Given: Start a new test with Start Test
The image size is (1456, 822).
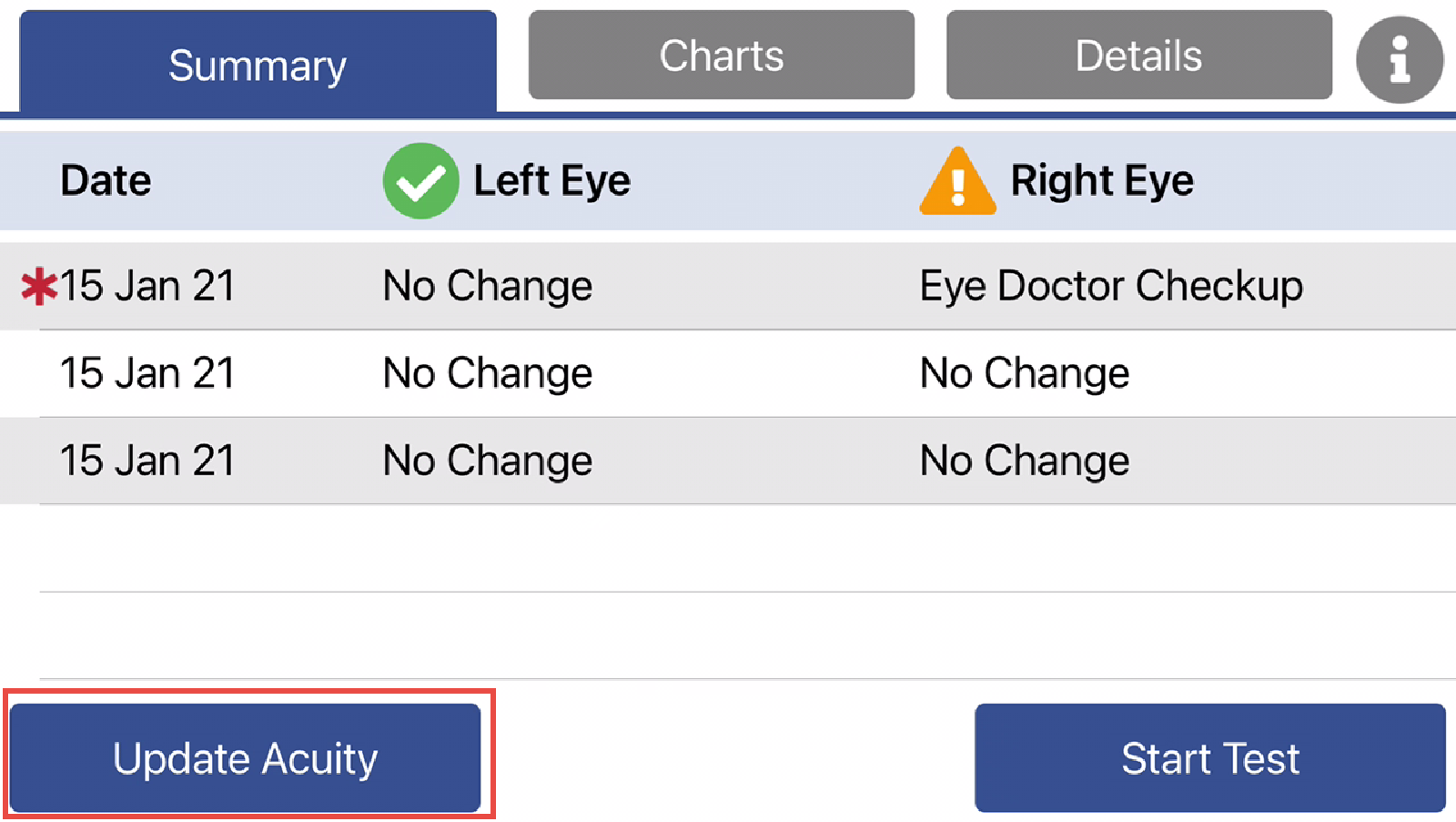Looking at the screenshot, I should [x=1210, y=757].
